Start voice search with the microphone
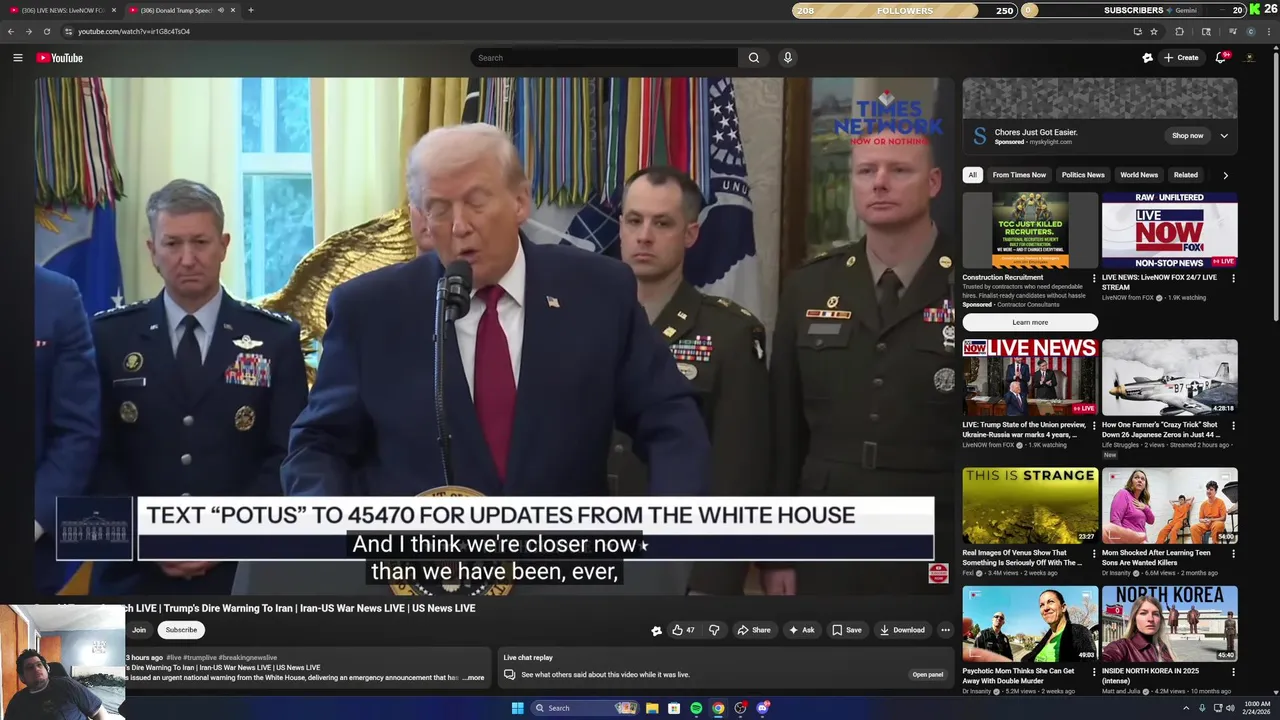The image size is (1280, 720). point(788,58)
